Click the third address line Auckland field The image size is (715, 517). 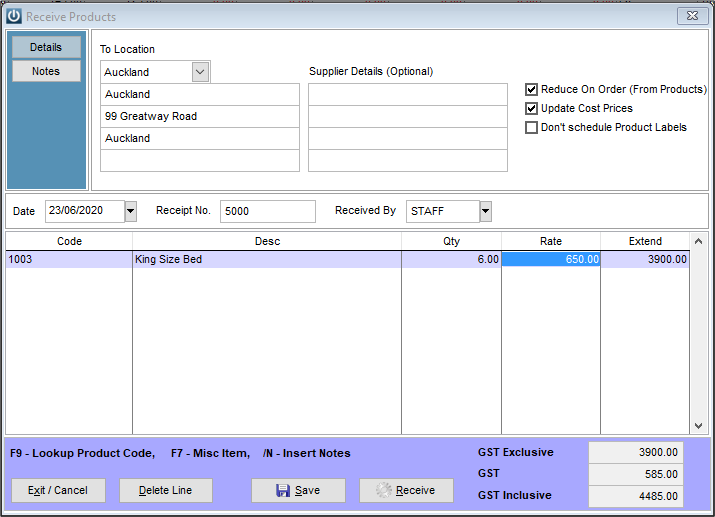[x=200, y=138]
